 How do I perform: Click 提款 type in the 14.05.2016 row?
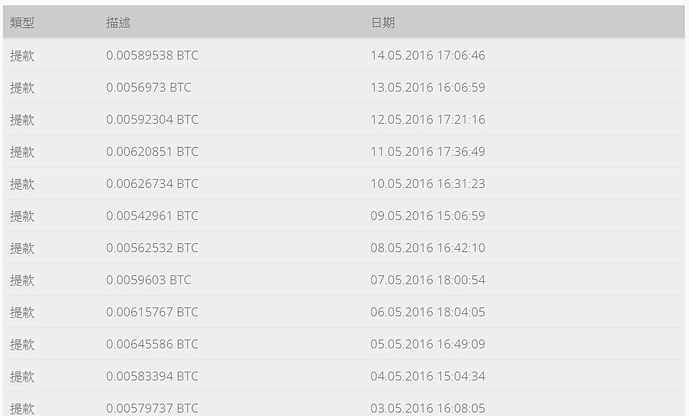22,55
